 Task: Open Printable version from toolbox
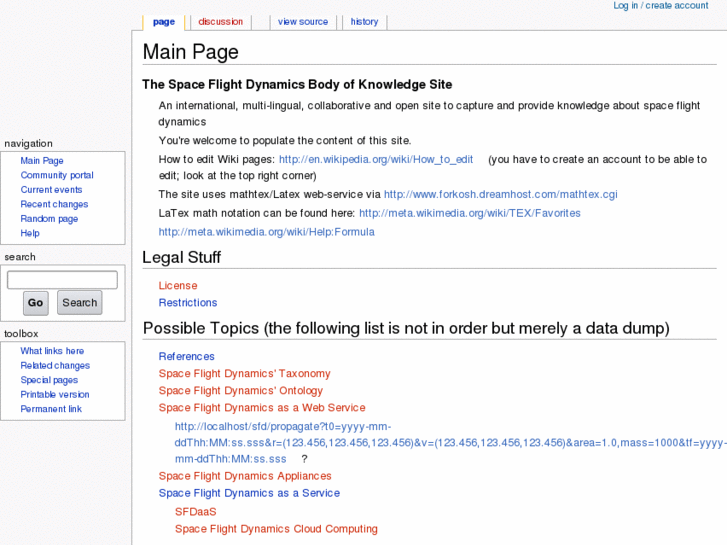pos(55,394)
